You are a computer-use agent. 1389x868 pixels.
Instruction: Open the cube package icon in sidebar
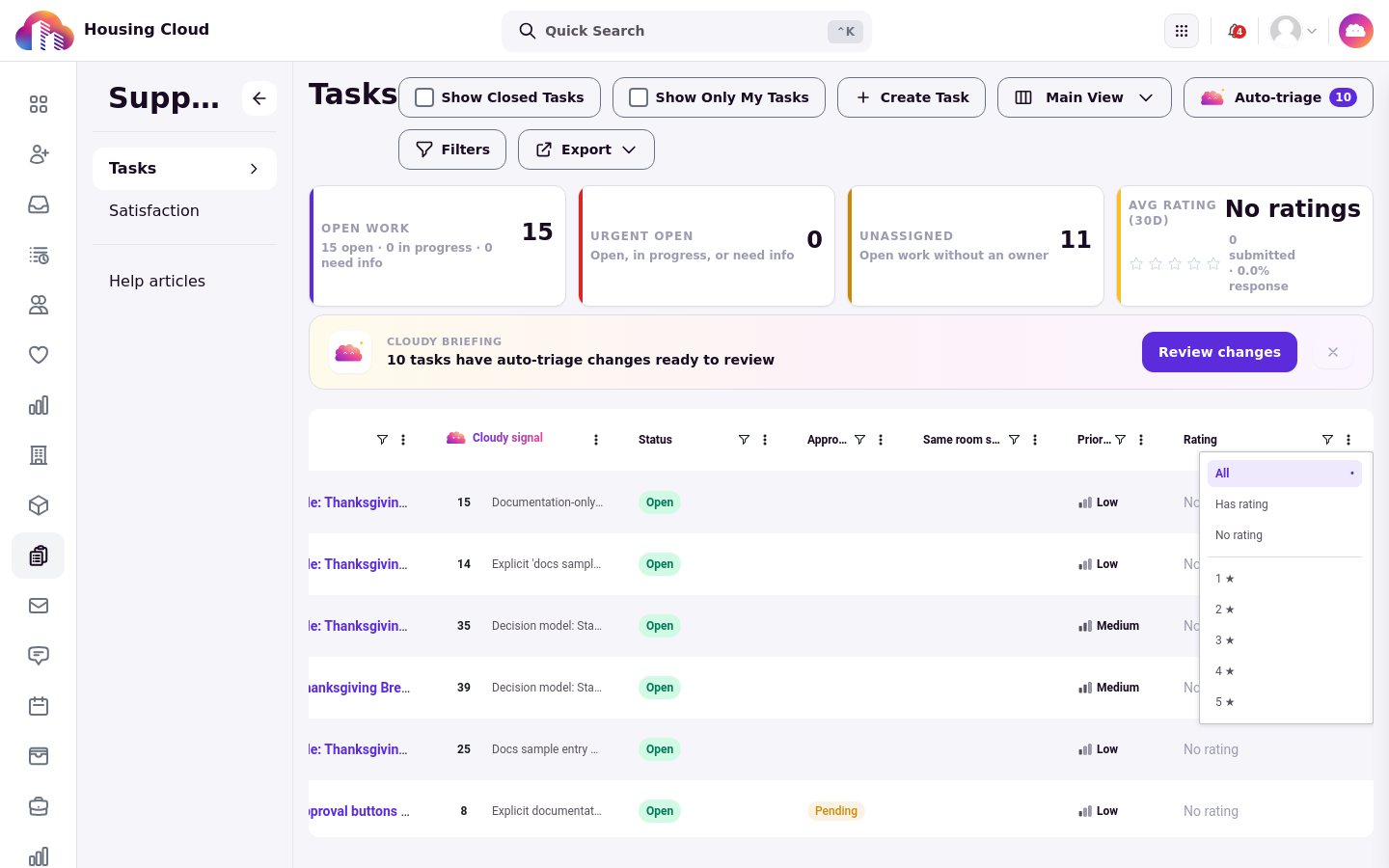[x=39, y=505]
